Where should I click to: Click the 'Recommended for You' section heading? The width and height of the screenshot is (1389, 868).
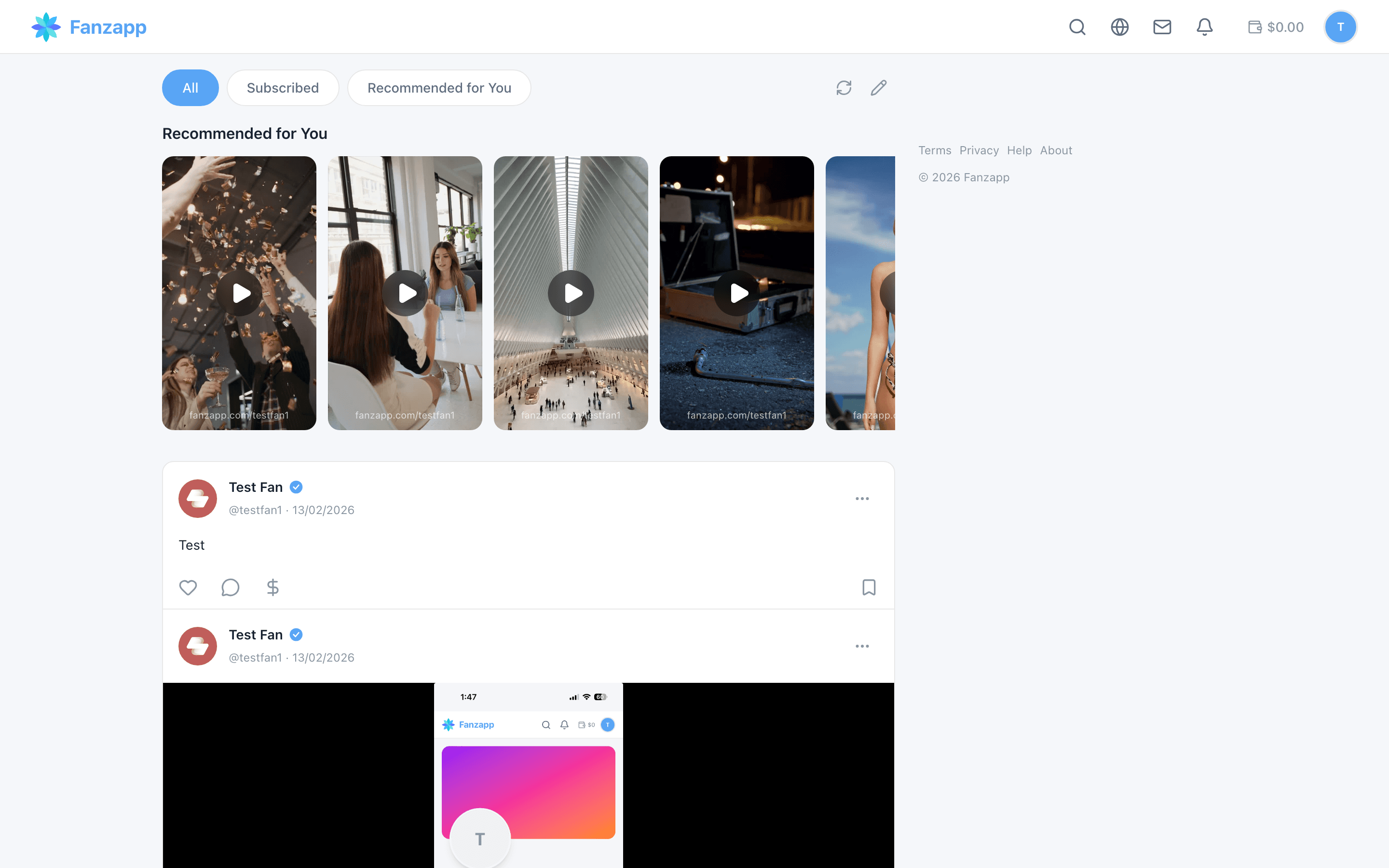(x=245, y=133)
